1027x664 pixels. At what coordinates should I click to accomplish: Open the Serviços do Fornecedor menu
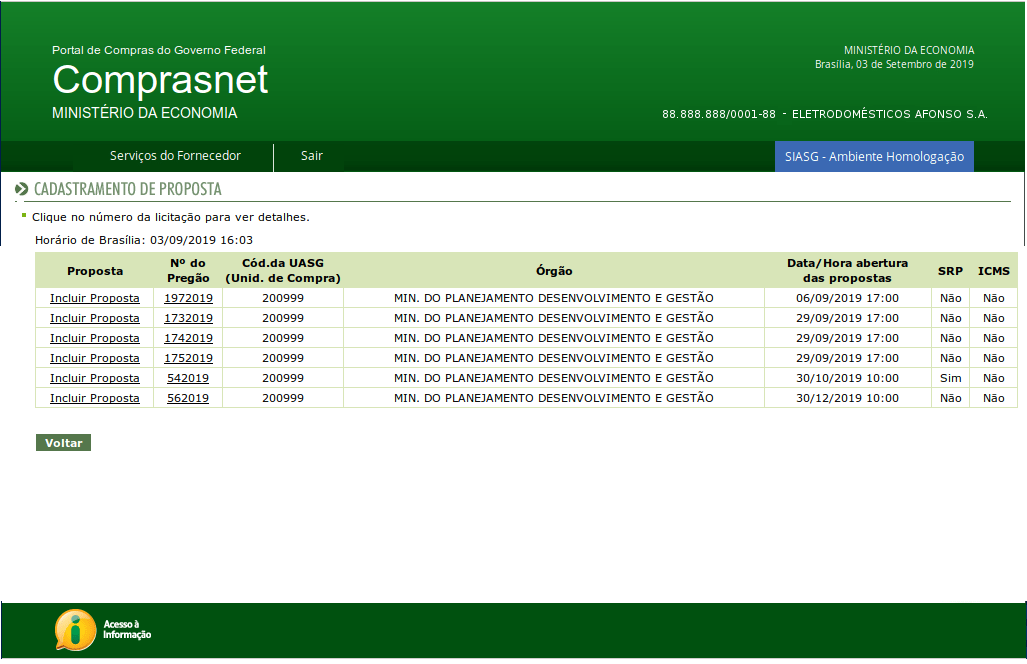[175, 156]
